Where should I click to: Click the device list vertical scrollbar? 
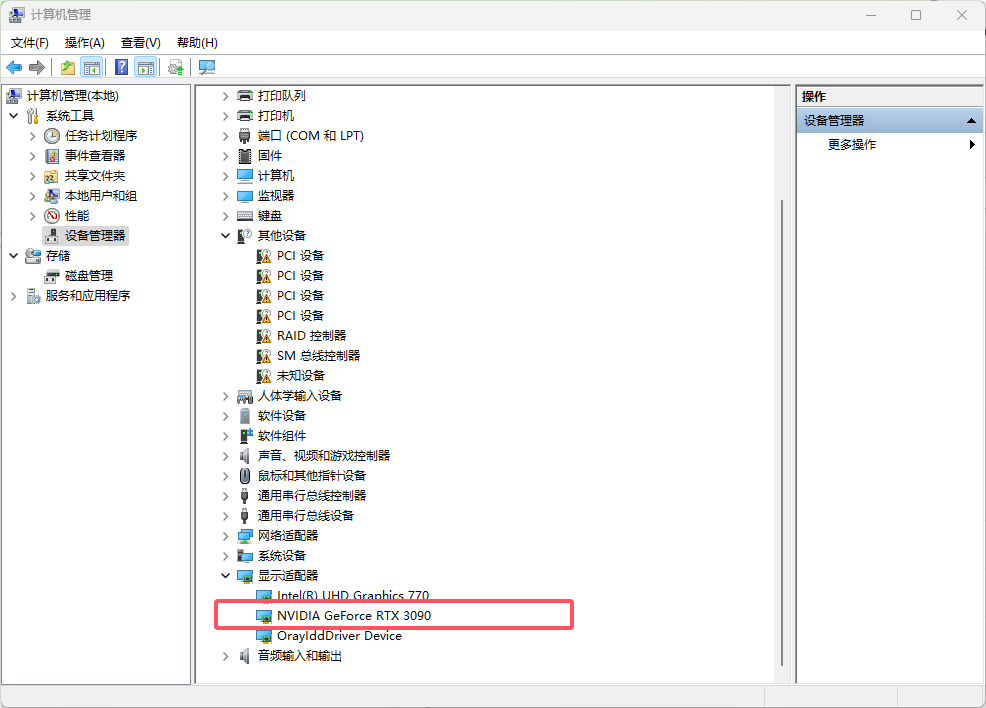[x=782, y=433]
